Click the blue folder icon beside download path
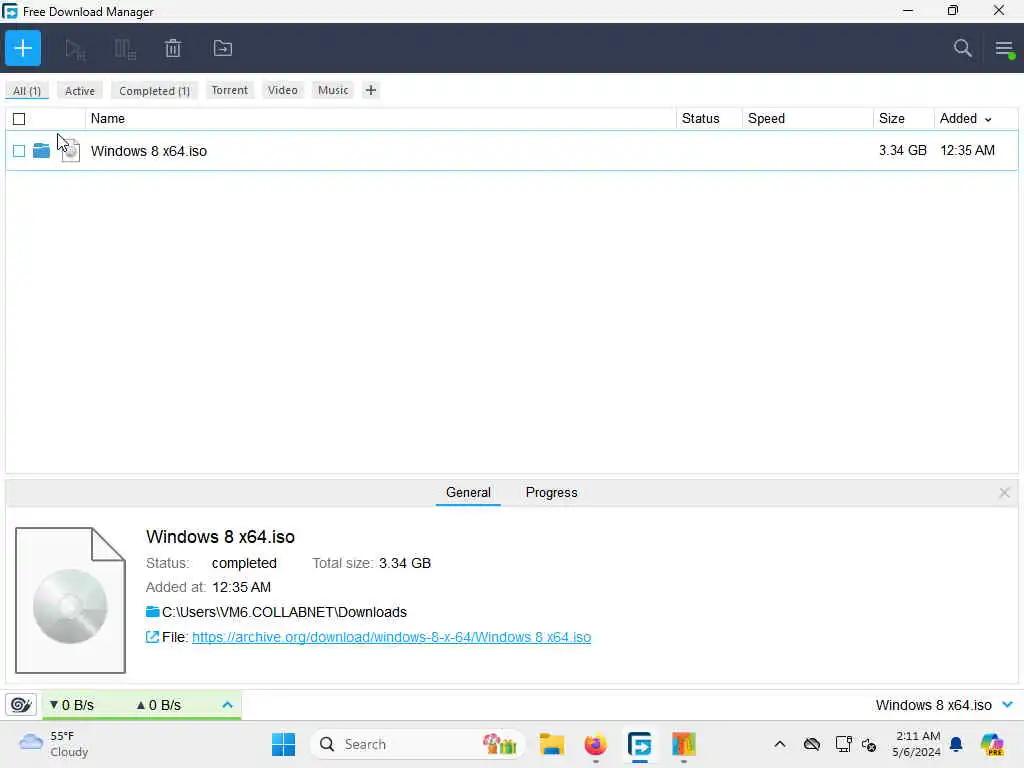 point(152,612)
